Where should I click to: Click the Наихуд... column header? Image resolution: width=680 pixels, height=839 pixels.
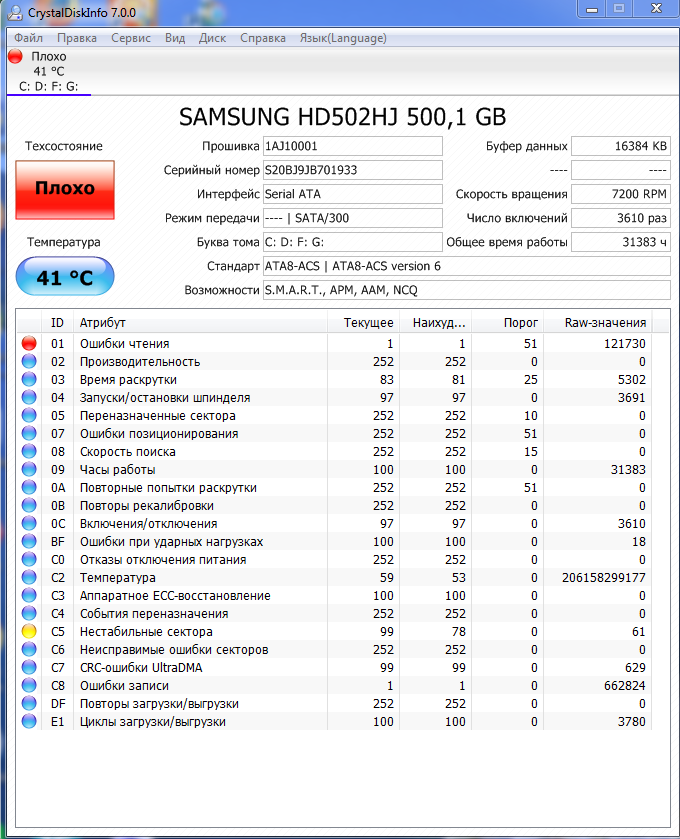(435, 323)
